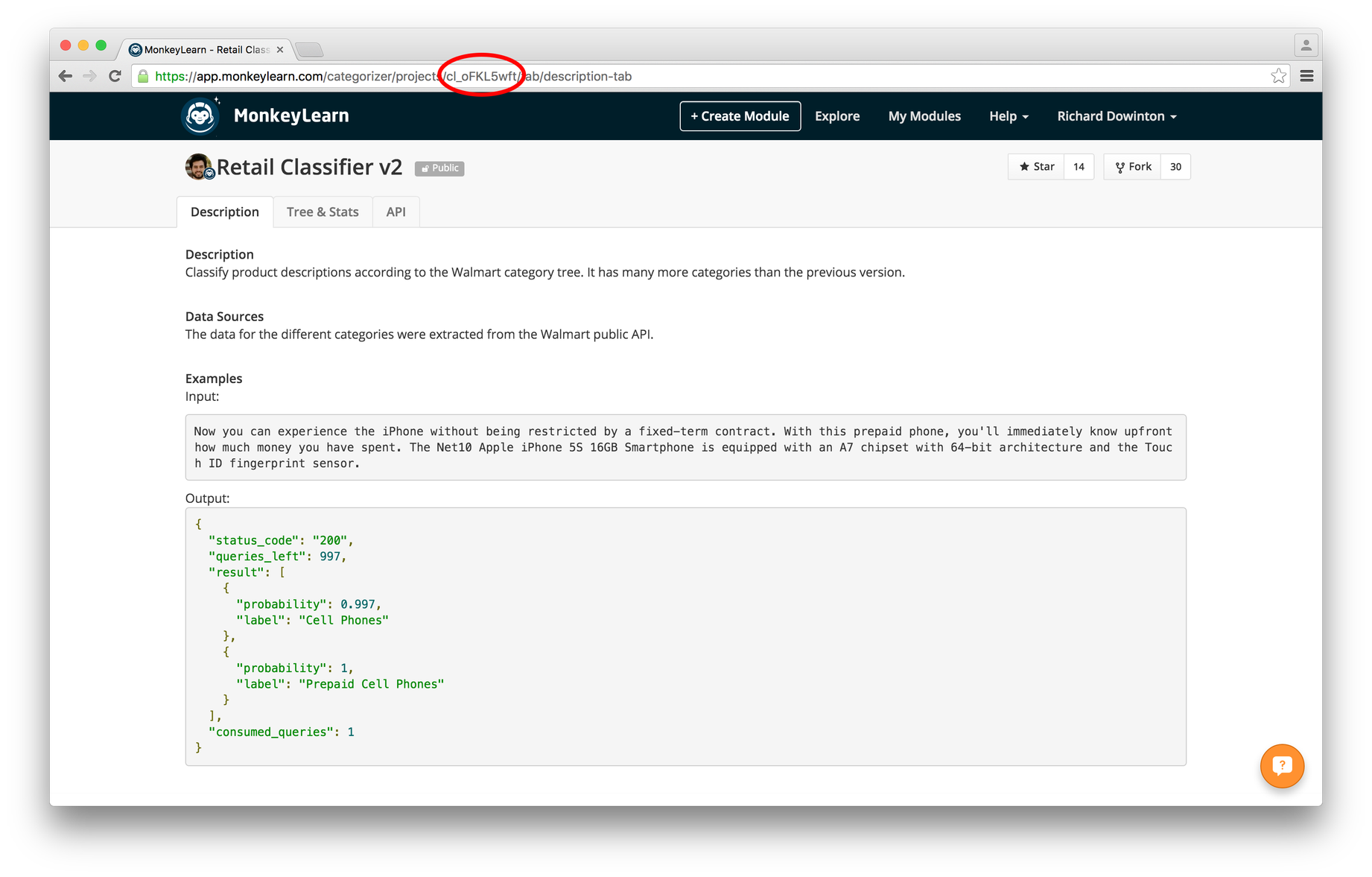Bookmark the page with the star icon
The width and height of the screenshot is (1372, 877).
(x=1278, y=76)
